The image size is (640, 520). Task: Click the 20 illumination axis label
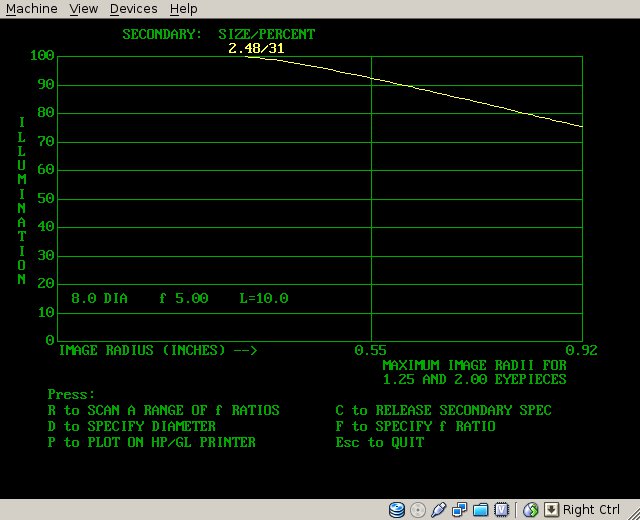[x=46, y=284]
